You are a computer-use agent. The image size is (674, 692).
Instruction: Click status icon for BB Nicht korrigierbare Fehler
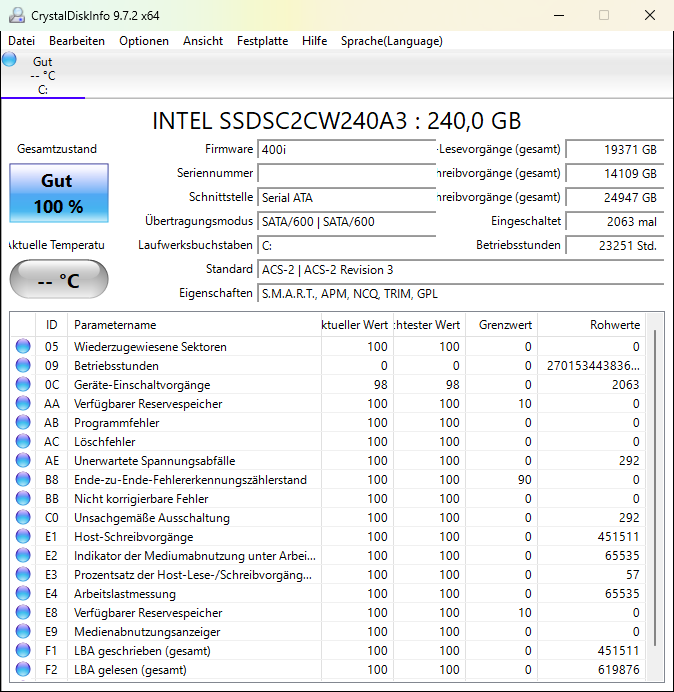click(23, 498)
